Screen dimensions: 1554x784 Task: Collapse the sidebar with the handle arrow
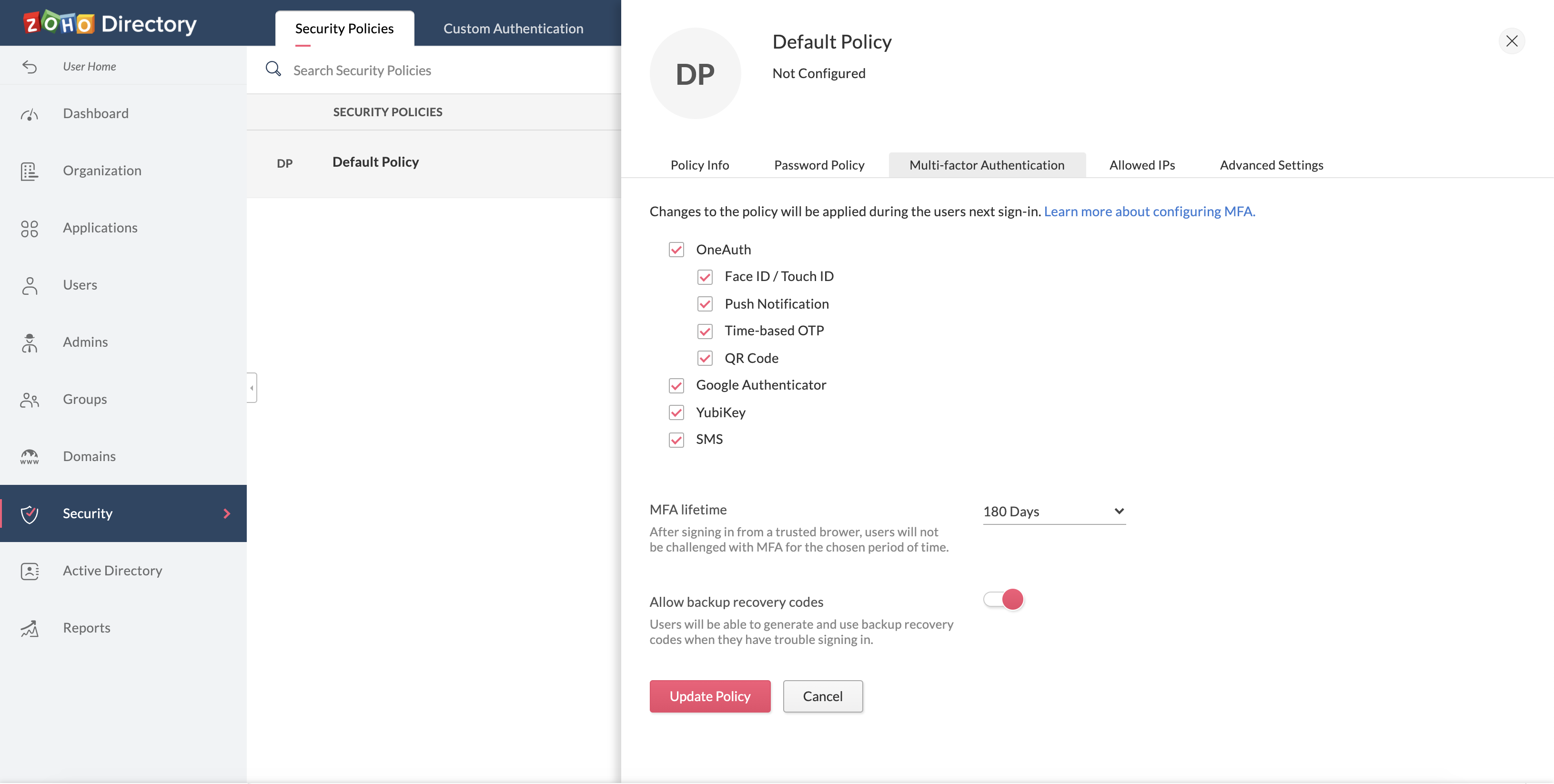click(252, 388)
